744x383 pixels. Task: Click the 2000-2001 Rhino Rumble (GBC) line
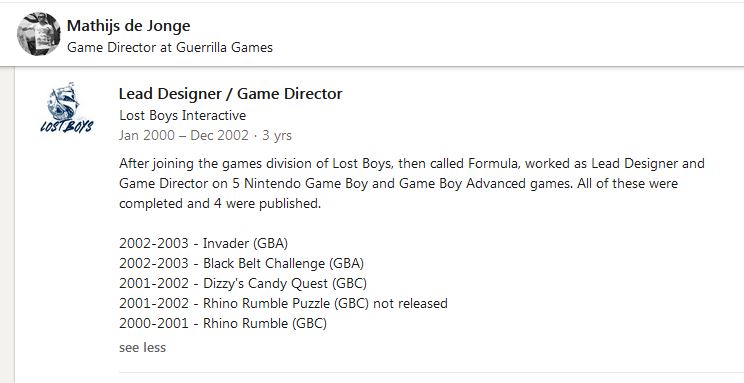(223, 323)
